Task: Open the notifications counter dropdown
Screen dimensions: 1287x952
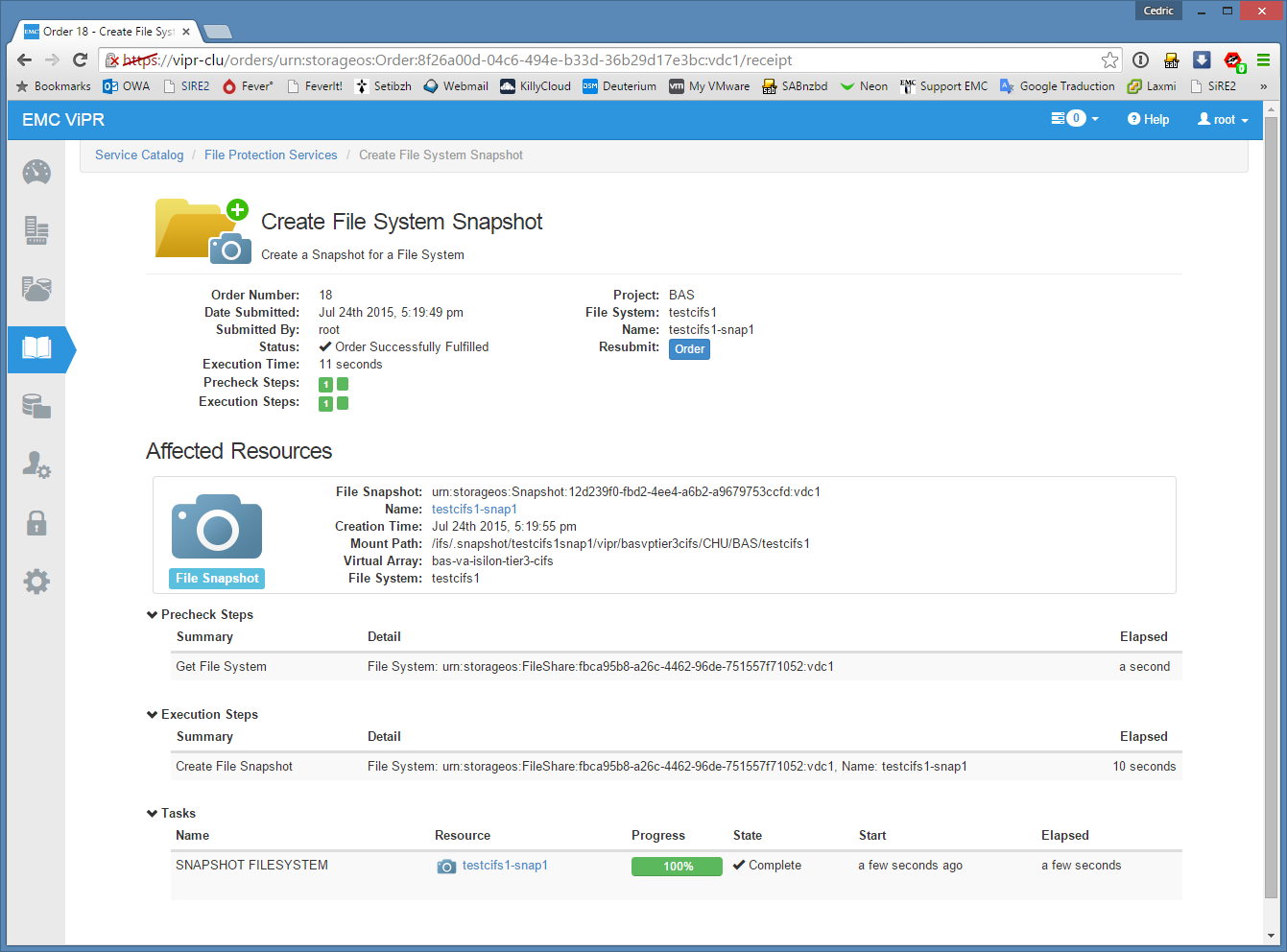Action: 1075,119
